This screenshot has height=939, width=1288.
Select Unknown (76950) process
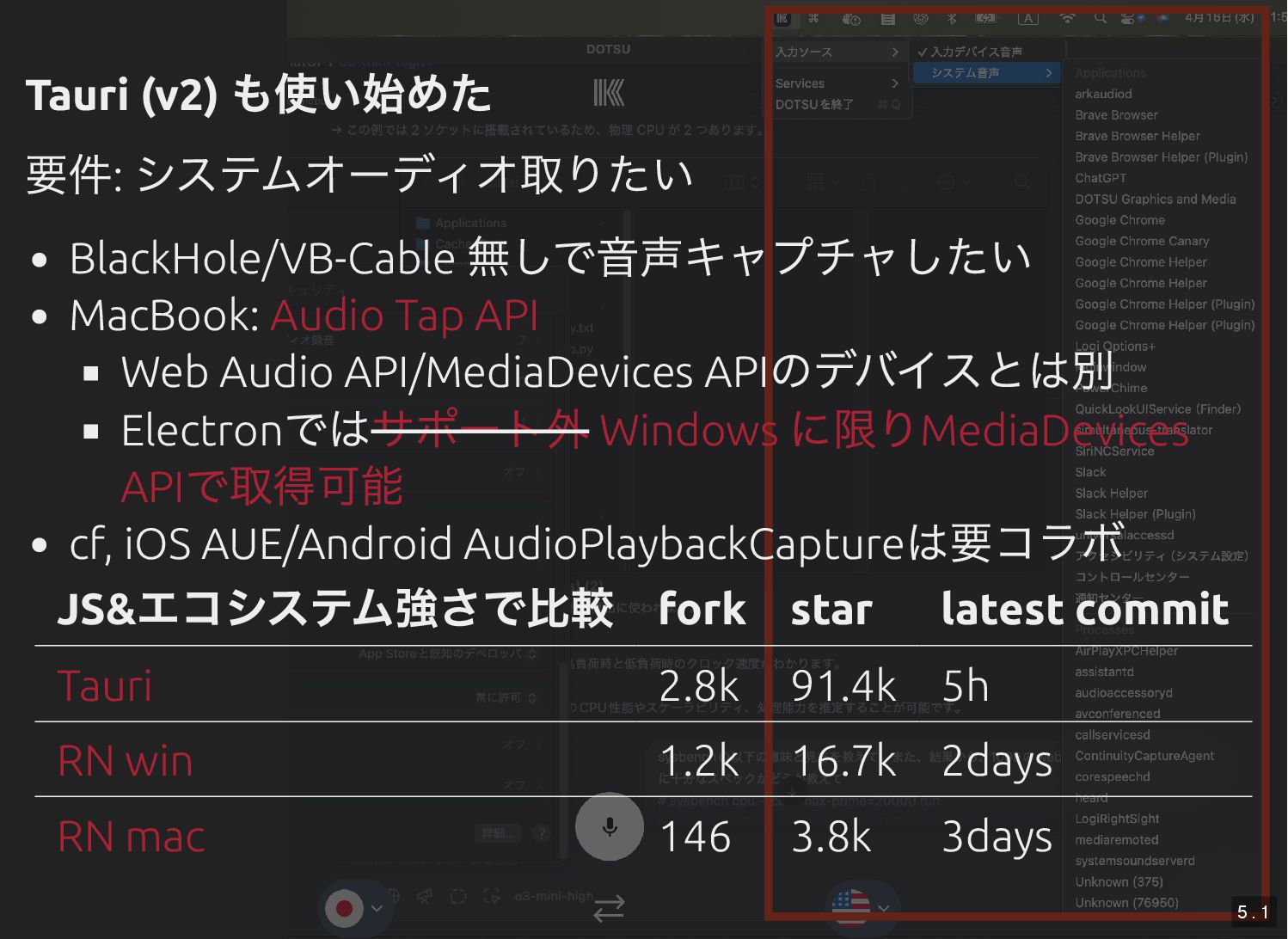[1126, 903]
